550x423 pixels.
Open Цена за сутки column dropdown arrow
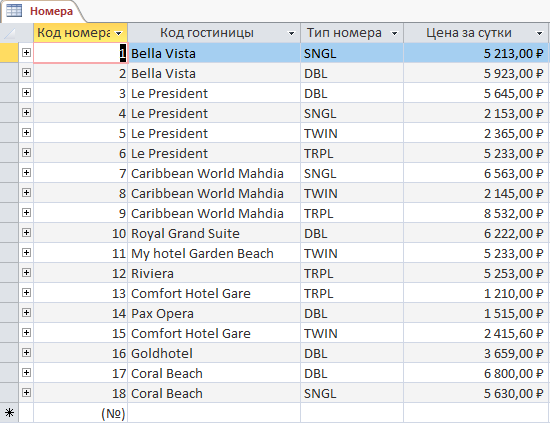tap(539, 33)
